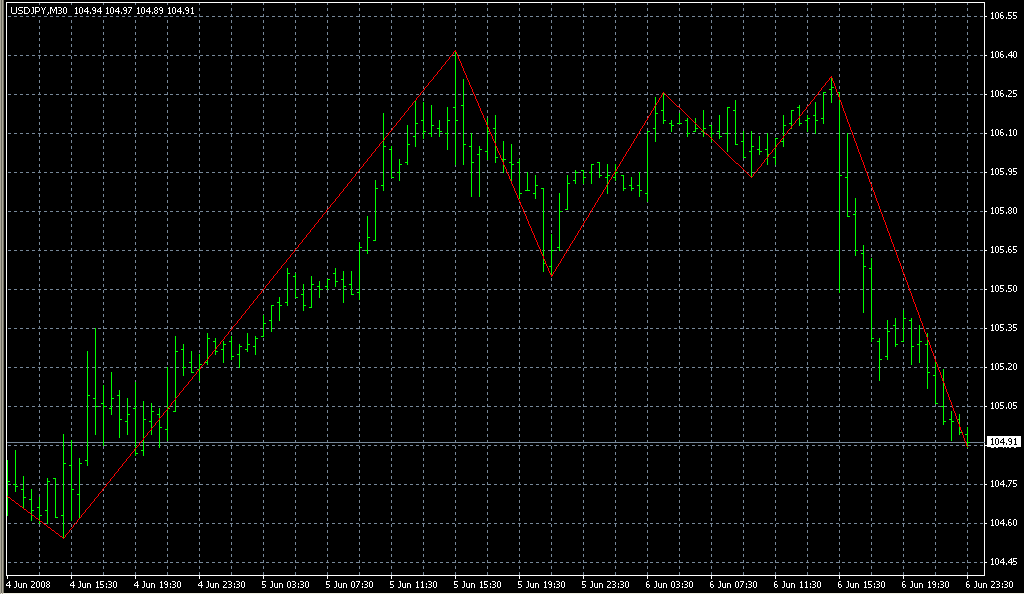Image resolution: width=1024 pixels, height=594 pixels.
Task: Click the highest red ZigZag peak near 106.40
Action: click(456, 52)
